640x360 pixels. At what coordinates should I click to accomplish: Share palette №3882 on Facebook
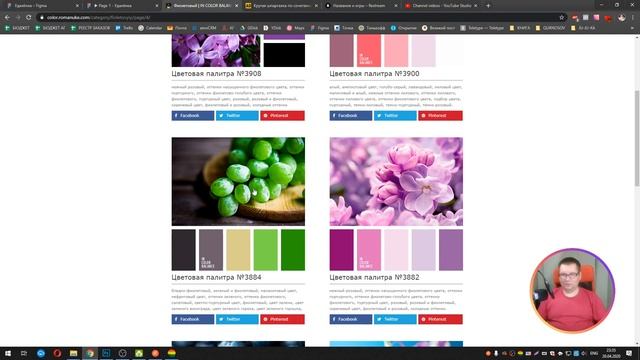coord(351,319)
